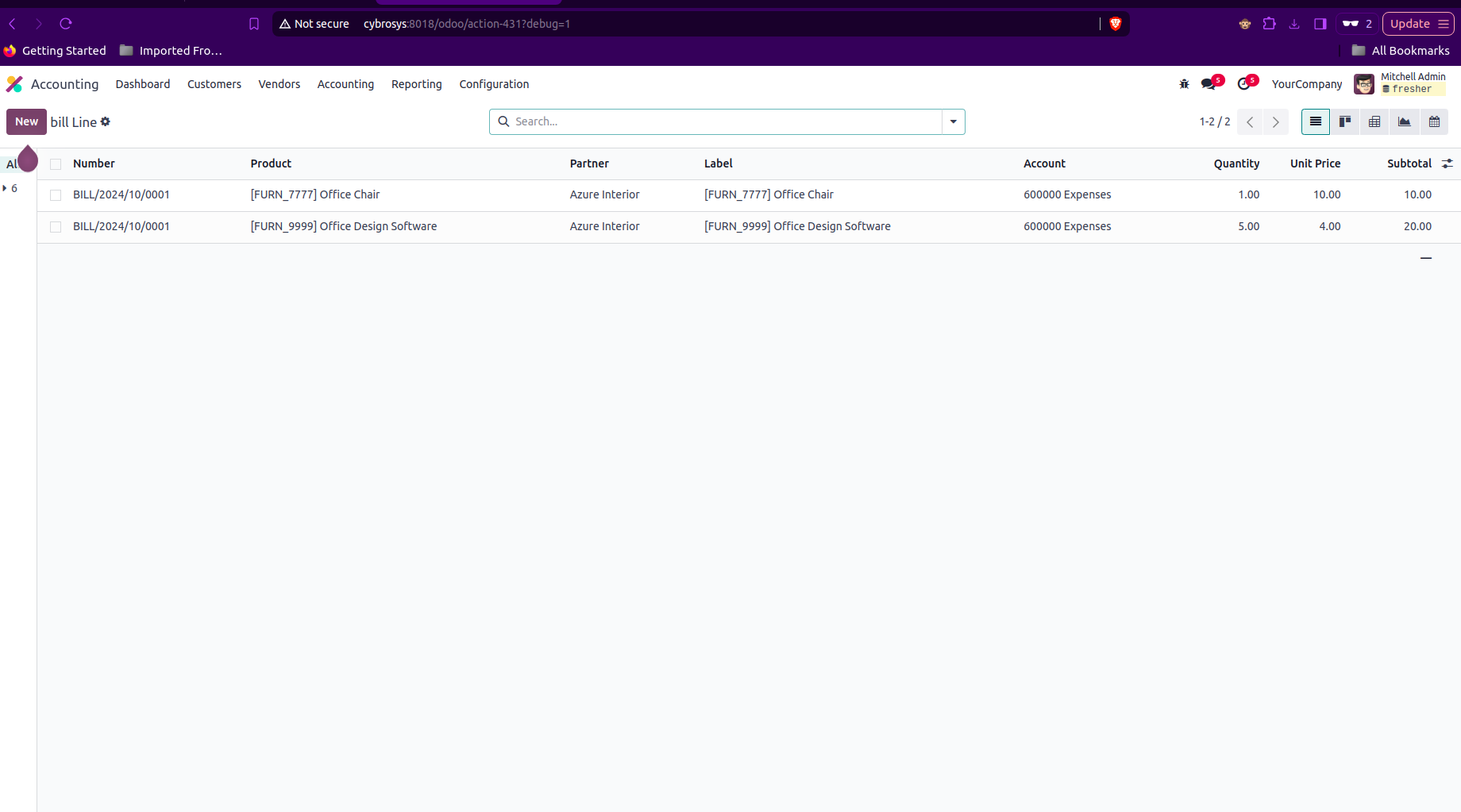Screen dimensions: 1461x812
Task: Click product '[FURN_9999] Office Design Software' cell
Action: point(344,226)
